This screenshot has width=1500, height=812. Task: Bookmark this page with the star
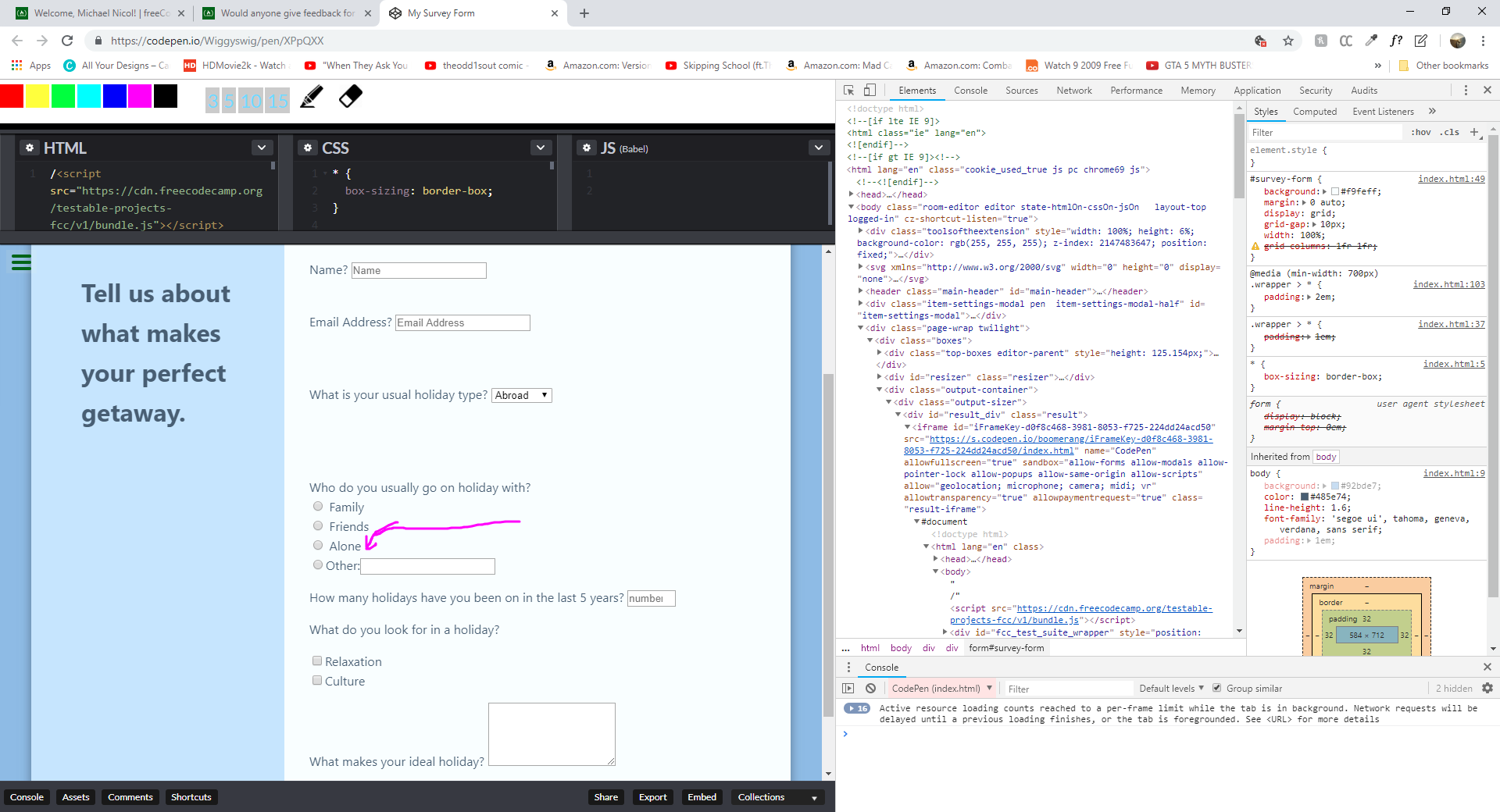tap(1288, 41)
